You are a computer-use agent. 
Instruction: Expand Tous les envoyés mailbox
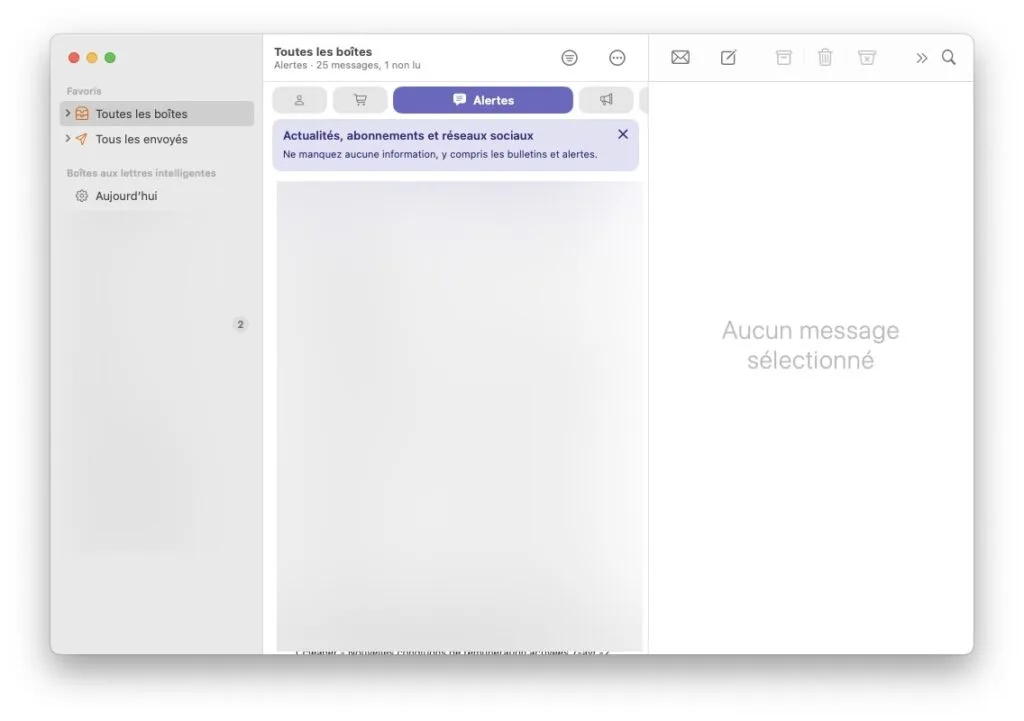click(x=67, y=138)
